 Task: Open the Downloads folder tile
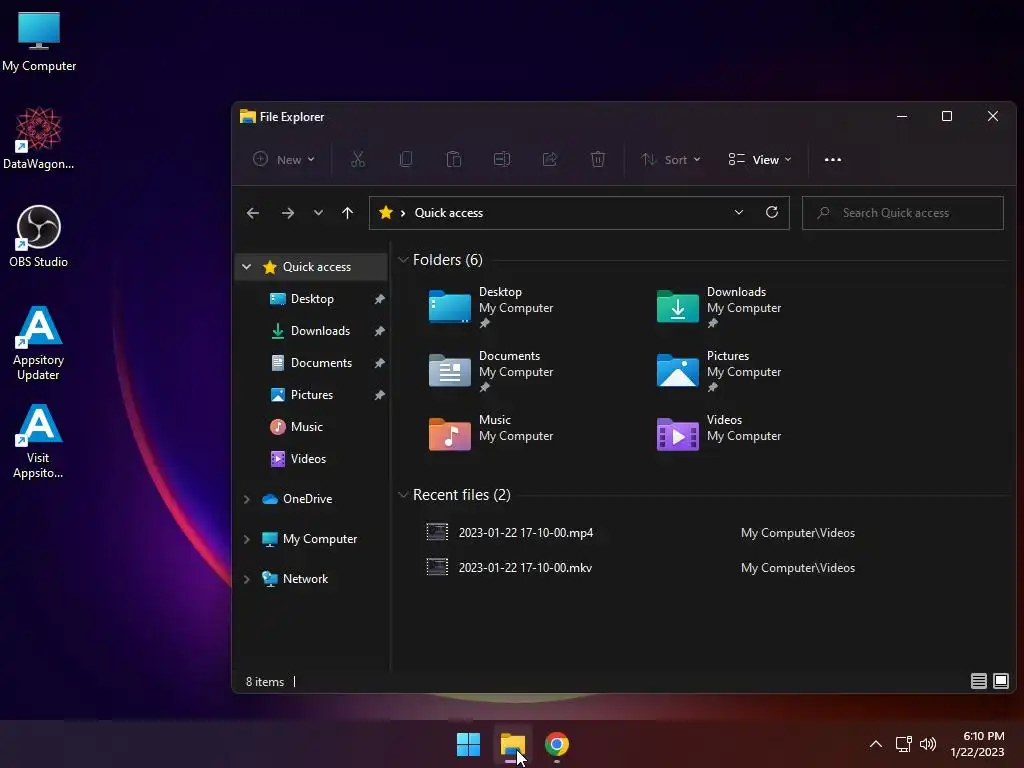click(719, 307)
